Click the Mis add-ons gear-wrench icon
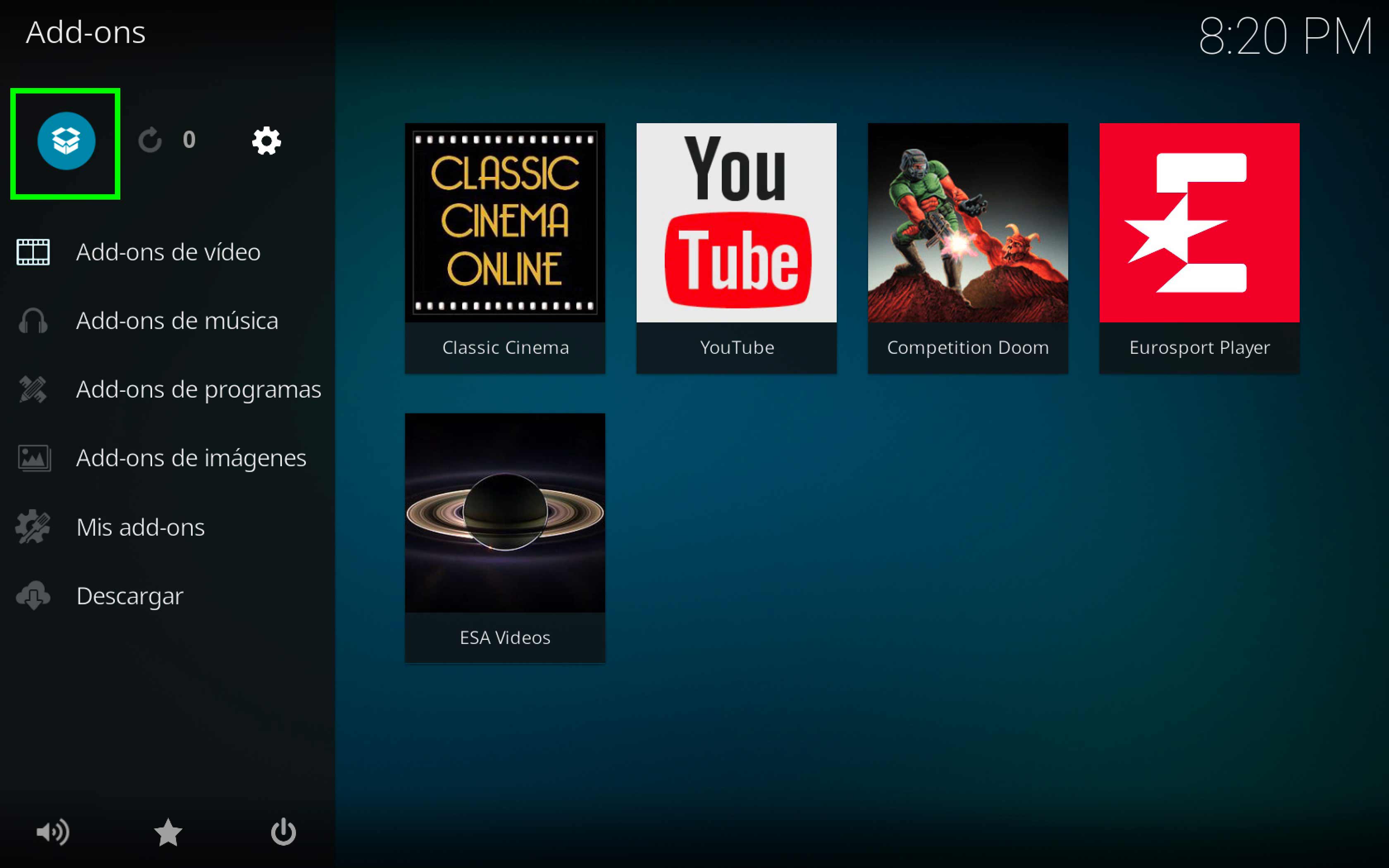The height and width of the screenshot is (868, 1389). click(x=33, y=527)
